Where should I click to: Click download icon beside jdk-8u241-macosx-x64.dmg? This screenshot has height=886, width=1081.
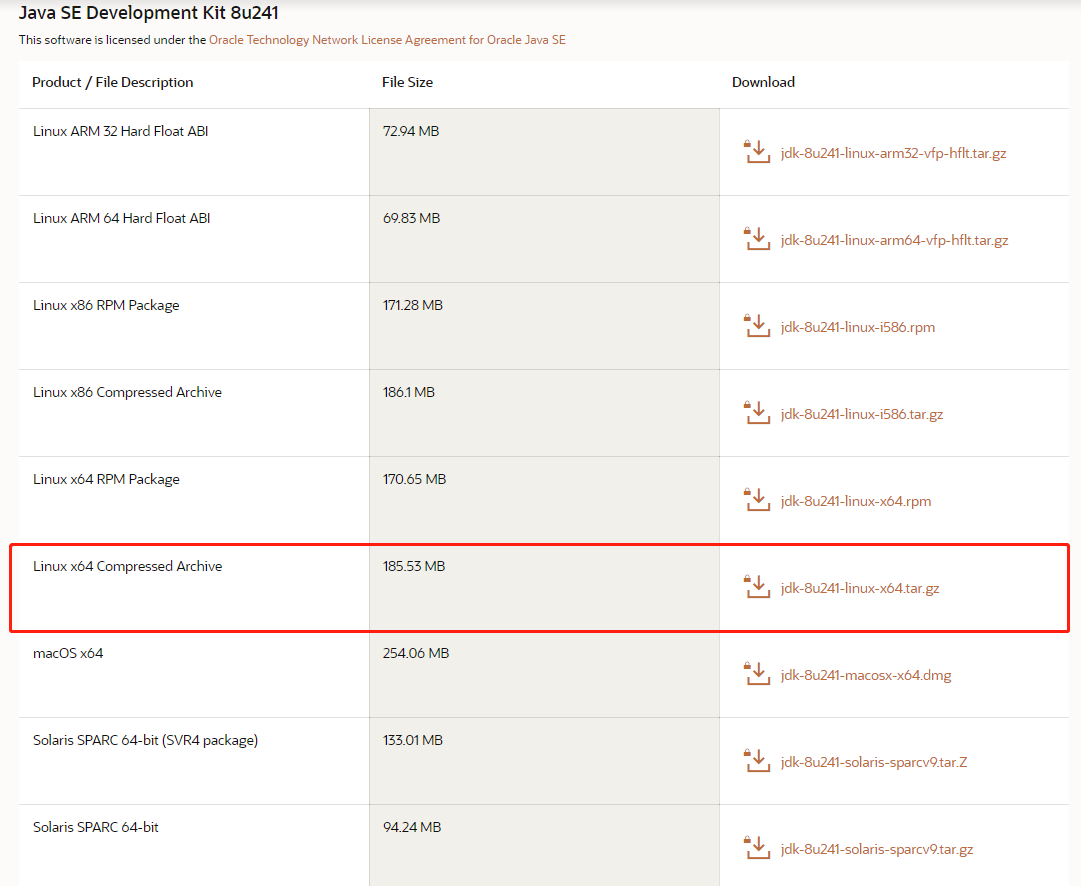[756, 673]
